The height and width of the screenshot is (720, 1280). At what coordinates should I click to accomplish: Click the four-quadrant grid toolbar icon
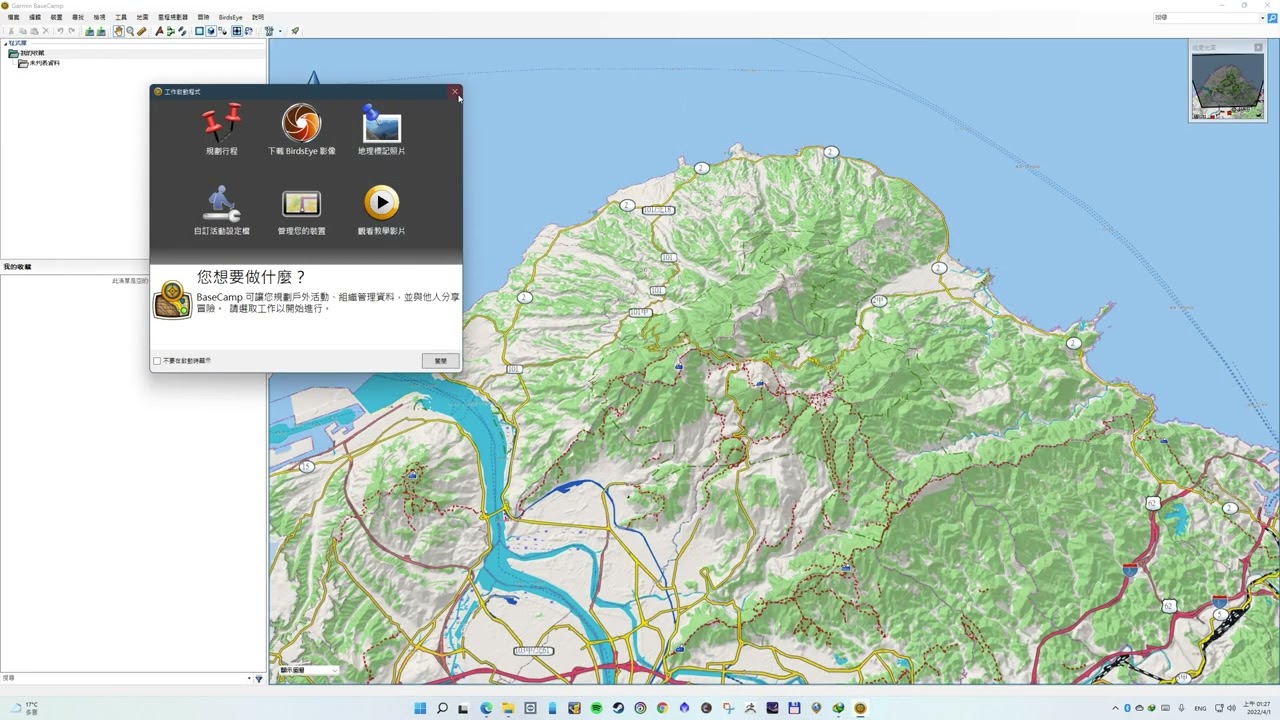pyautogui.click(x=237, y=31)
